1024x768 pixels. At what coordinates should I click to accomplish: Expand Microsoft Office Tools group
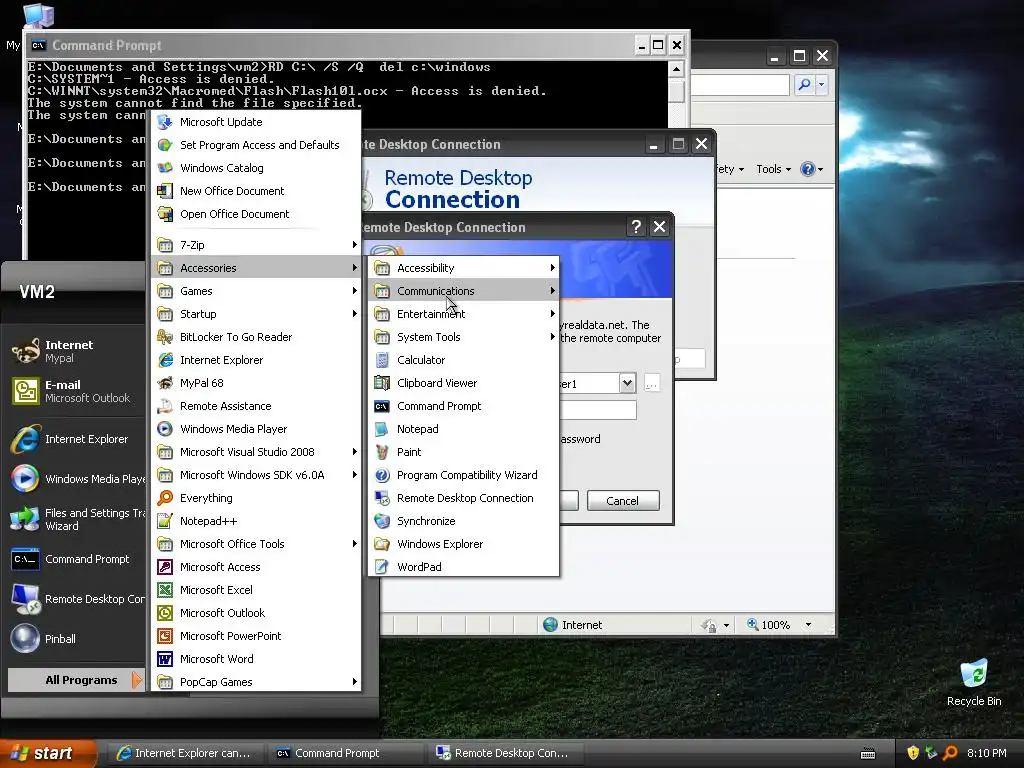256,544
